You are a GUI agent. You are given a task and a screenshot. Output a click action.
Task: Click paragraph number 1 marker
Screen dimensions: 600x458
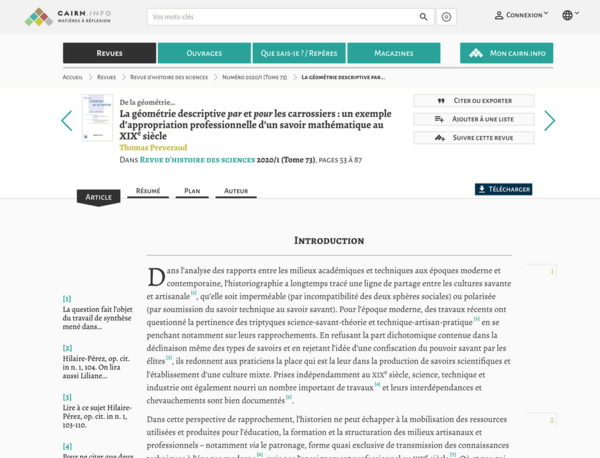coord(552,272)
